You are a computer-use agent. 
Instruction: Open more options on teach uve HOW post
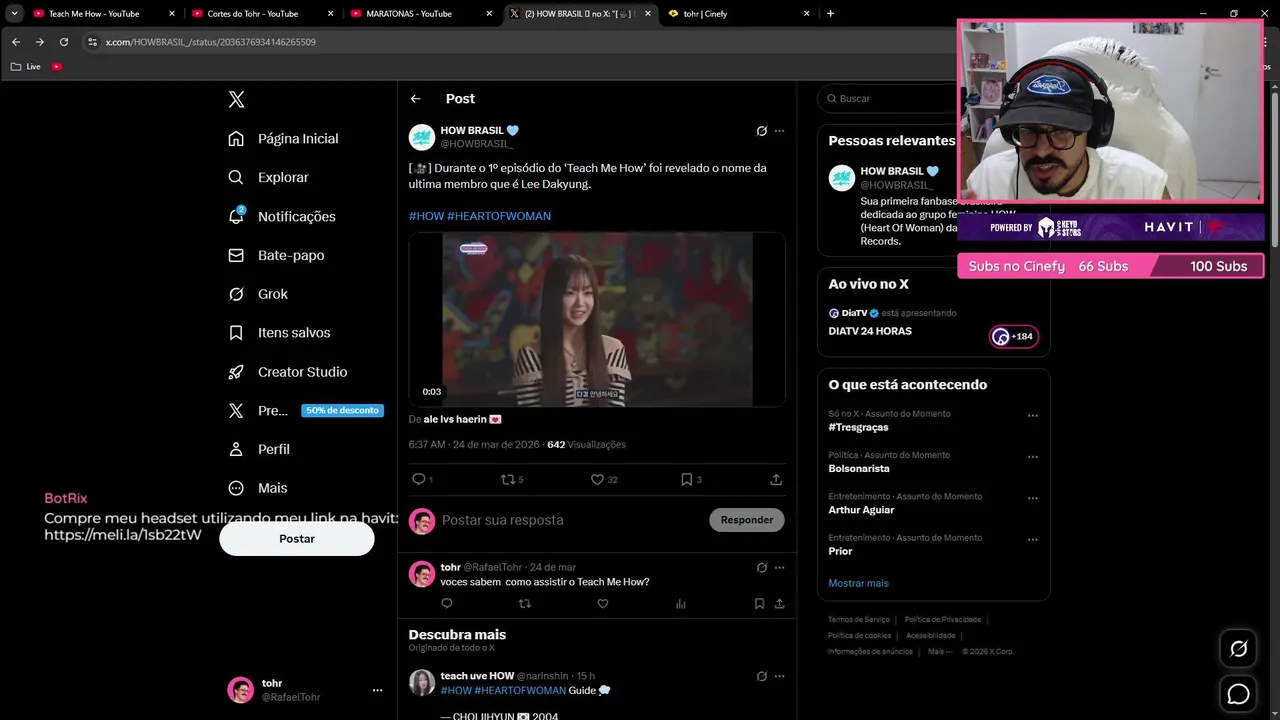(779, 676)
